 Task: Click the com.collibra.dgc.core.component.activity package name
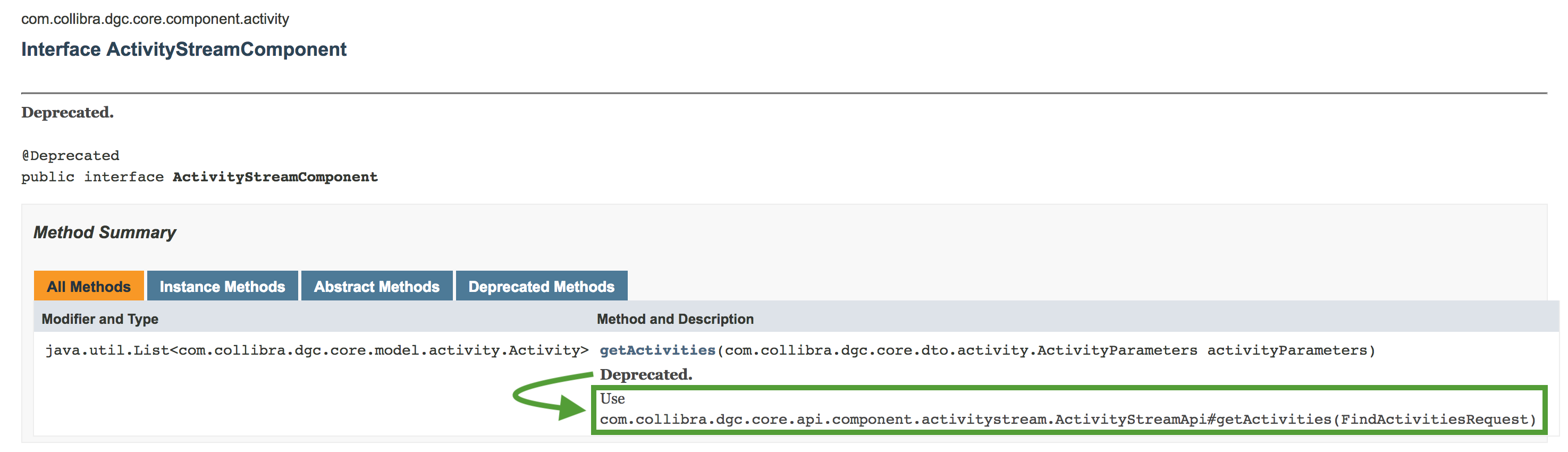pos(155,19)
